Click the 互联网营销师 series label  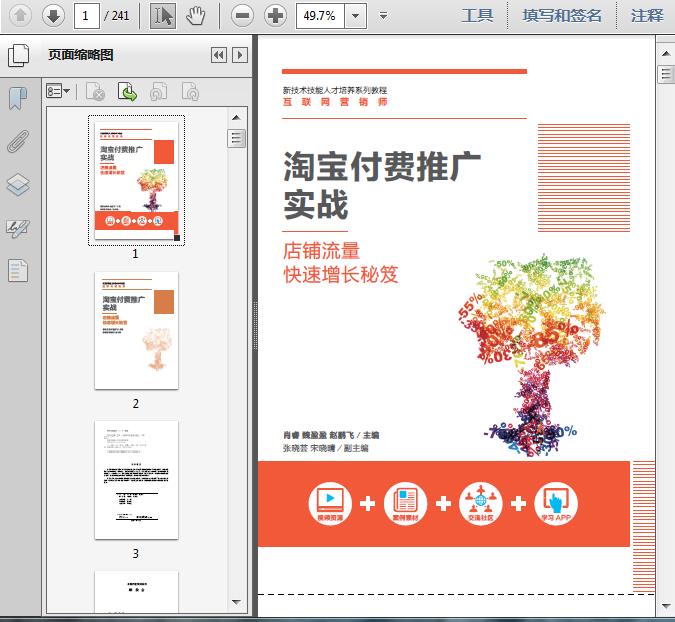335,102
